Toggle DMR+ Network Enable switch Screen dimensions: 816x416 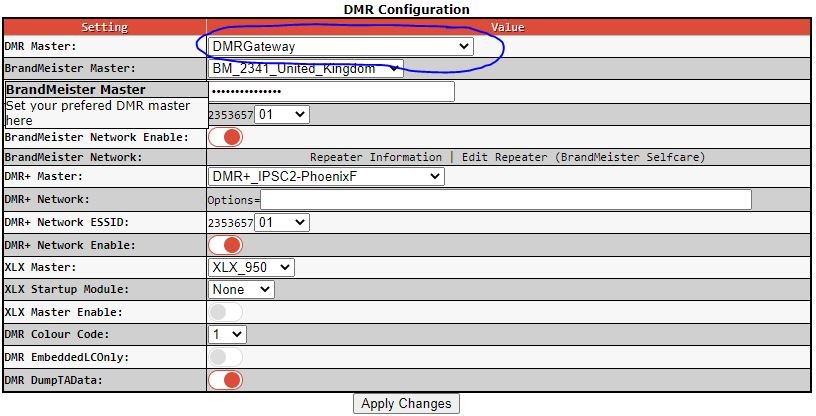pos(225,245)
